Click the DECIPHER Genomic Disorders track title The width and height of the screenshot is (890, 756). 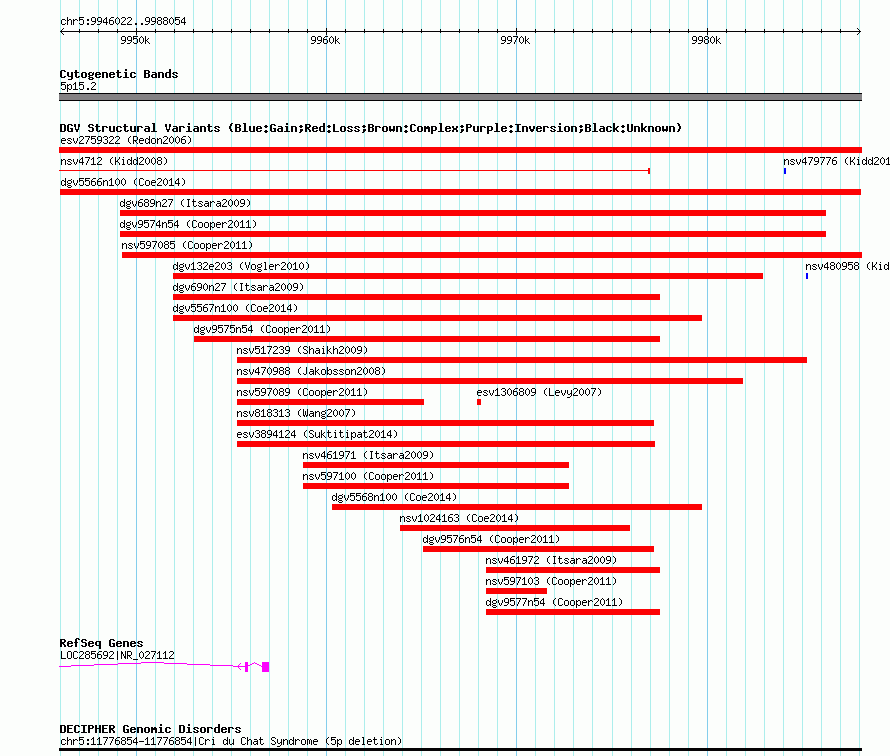pos(150,729)
